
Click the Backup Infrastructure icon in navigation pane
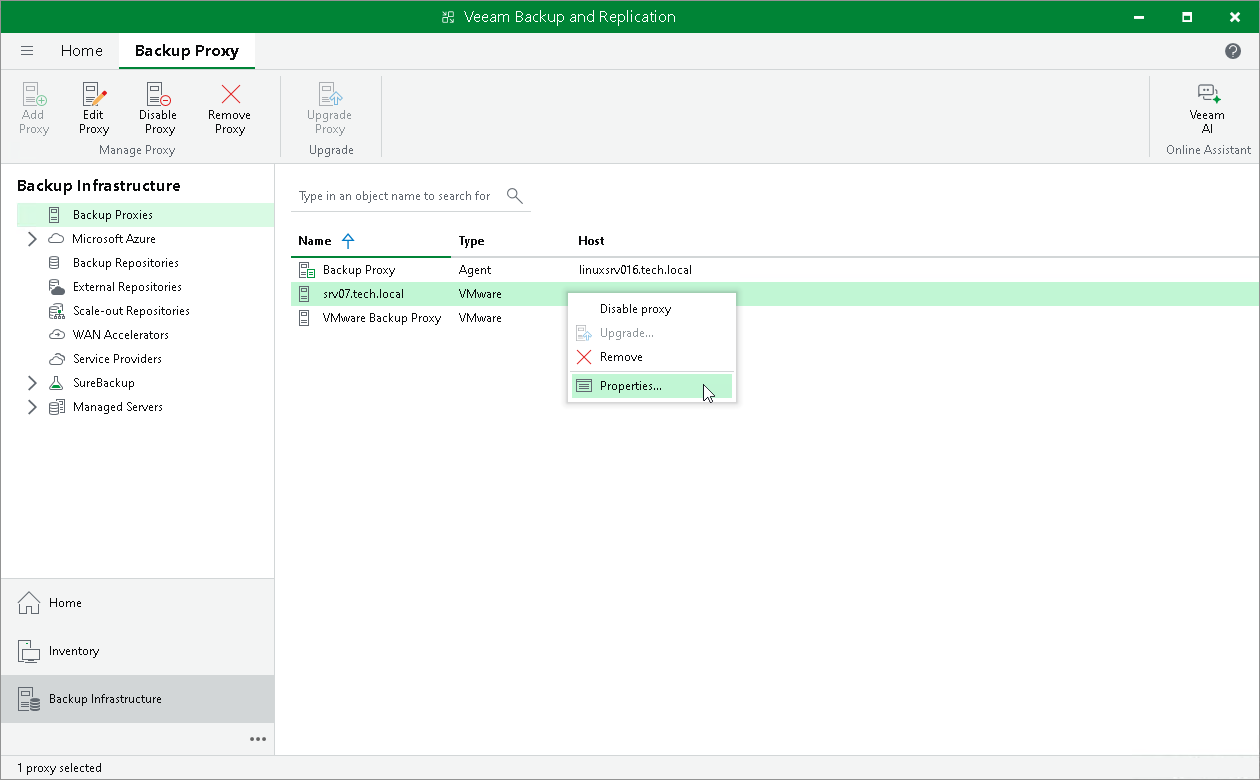(x=29, y=699)
